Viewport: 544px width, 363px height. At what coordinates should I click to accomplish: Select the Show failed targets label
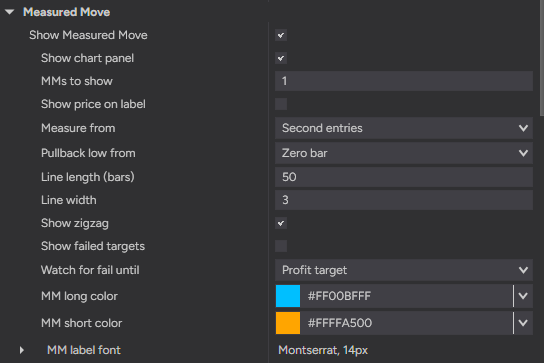[x=93, y=246]
